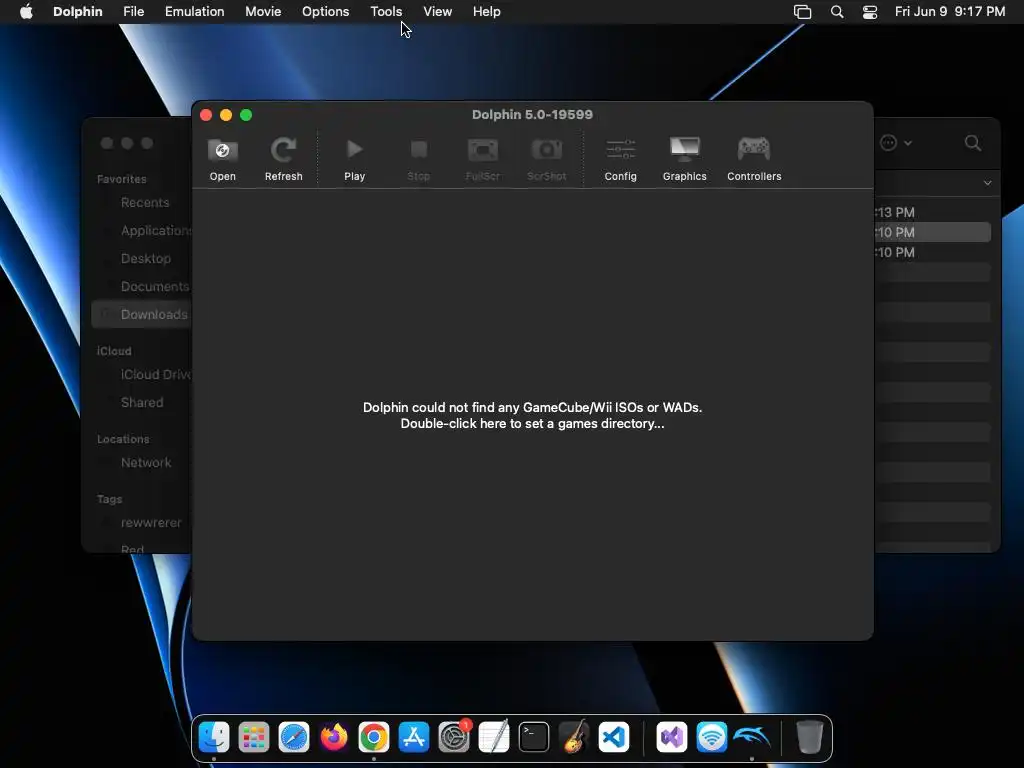
Task: Launch Visual Studio Code from the Dock
Action: point(614,737)
